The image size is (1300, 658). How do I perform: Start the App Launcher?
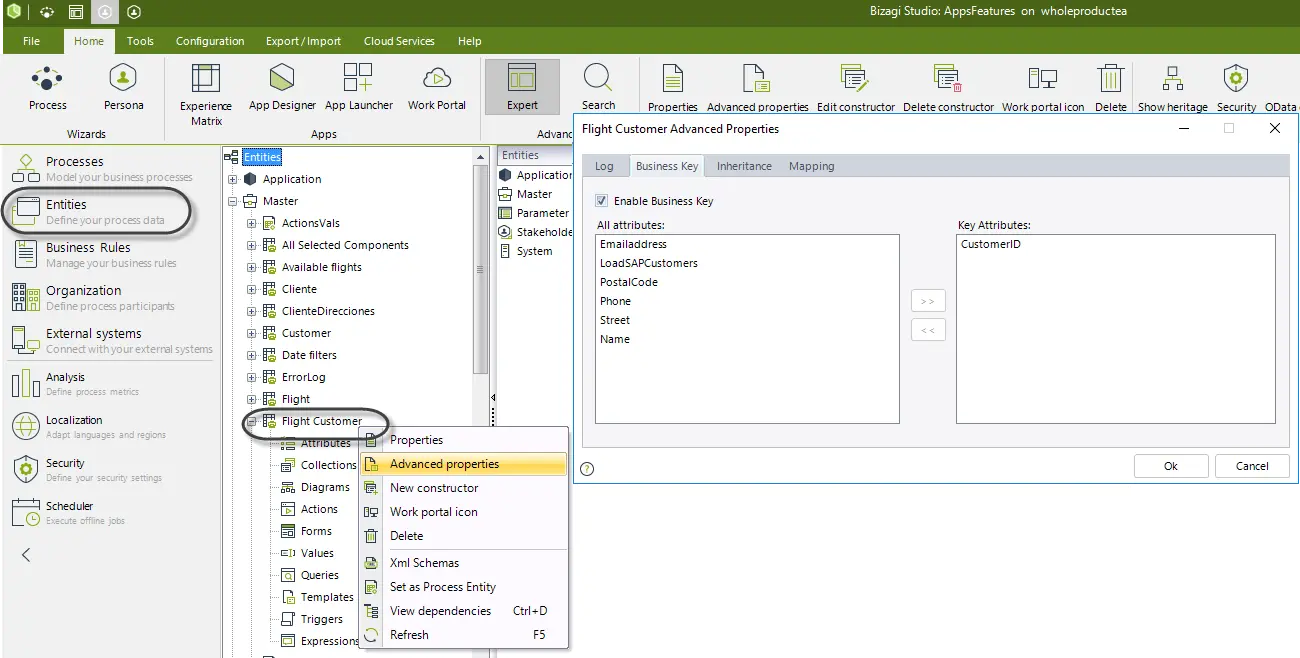click(x=358, y=87)
